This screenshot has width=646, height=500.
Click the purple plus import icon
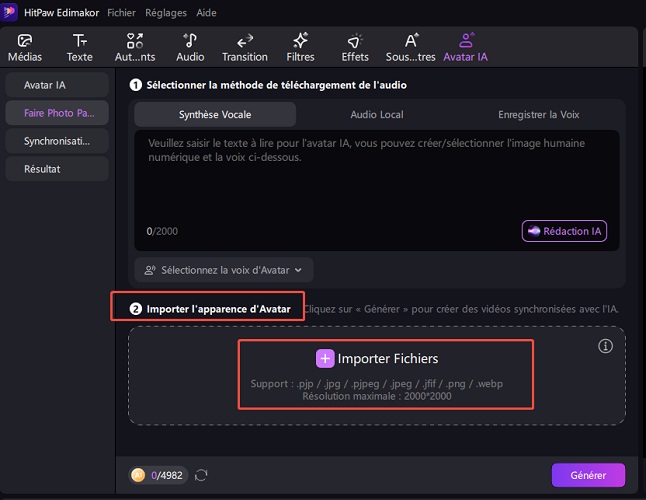(x=325, y=358)
